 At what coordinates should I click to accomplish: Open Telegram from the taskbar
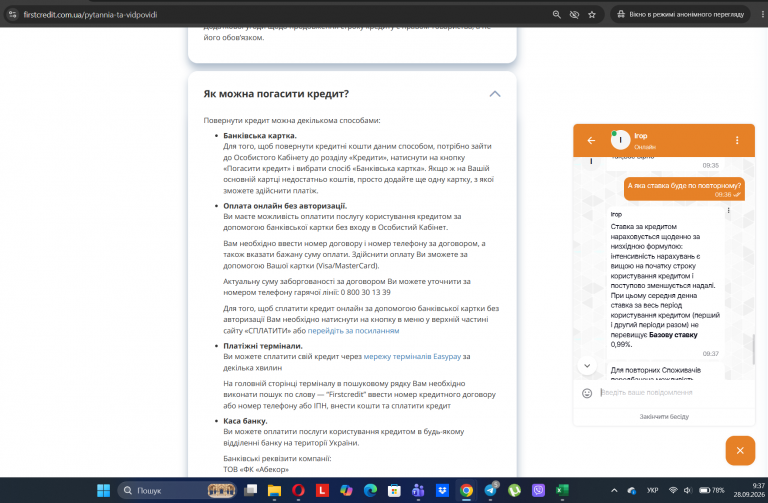490,490
